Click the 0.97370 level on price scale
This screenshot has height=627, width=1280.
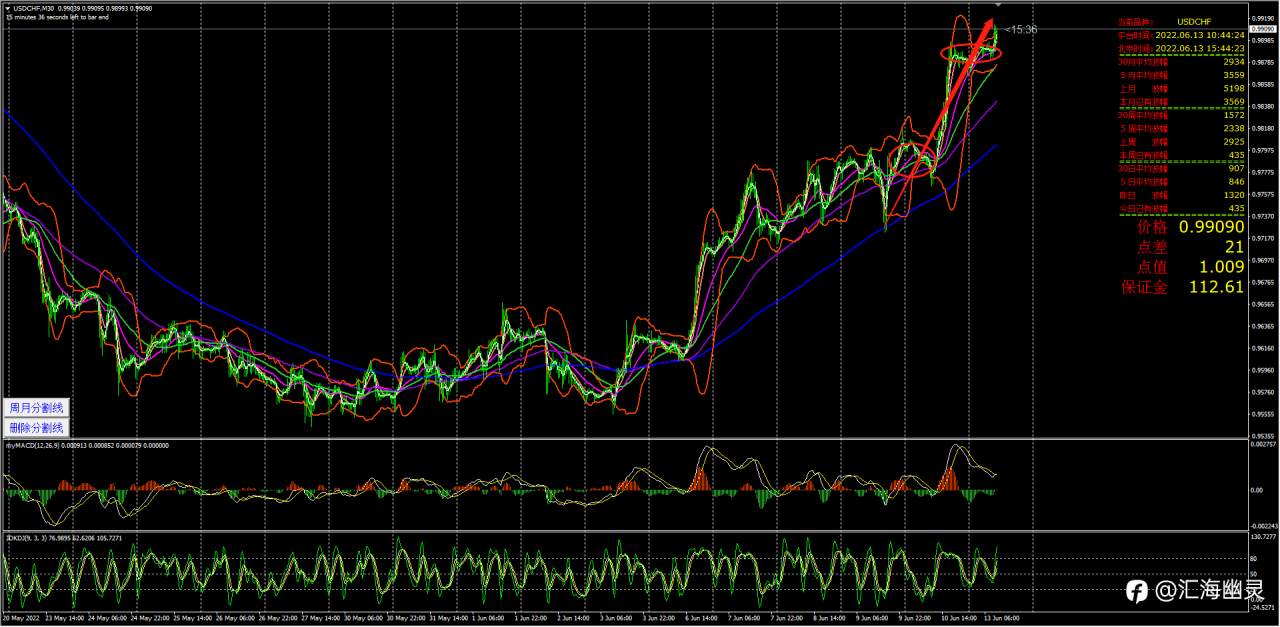(x=1262, y=216)
